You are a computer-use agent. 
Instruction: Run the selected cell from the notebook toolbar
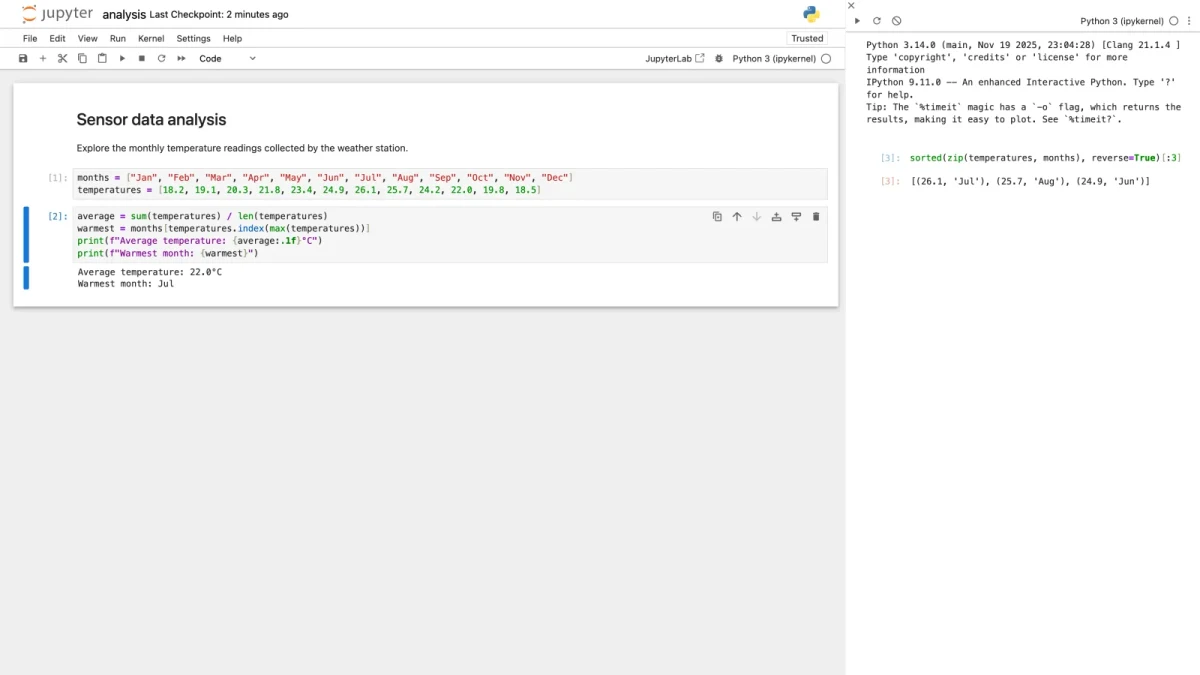122,58
